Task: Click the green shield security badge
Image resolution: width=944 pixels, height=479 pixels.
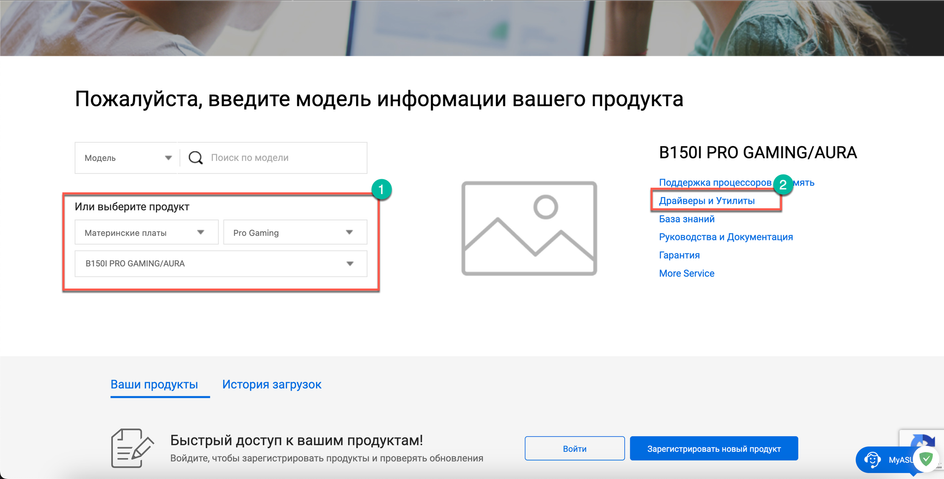Action: pyautogui.click(x=926, y=459)
